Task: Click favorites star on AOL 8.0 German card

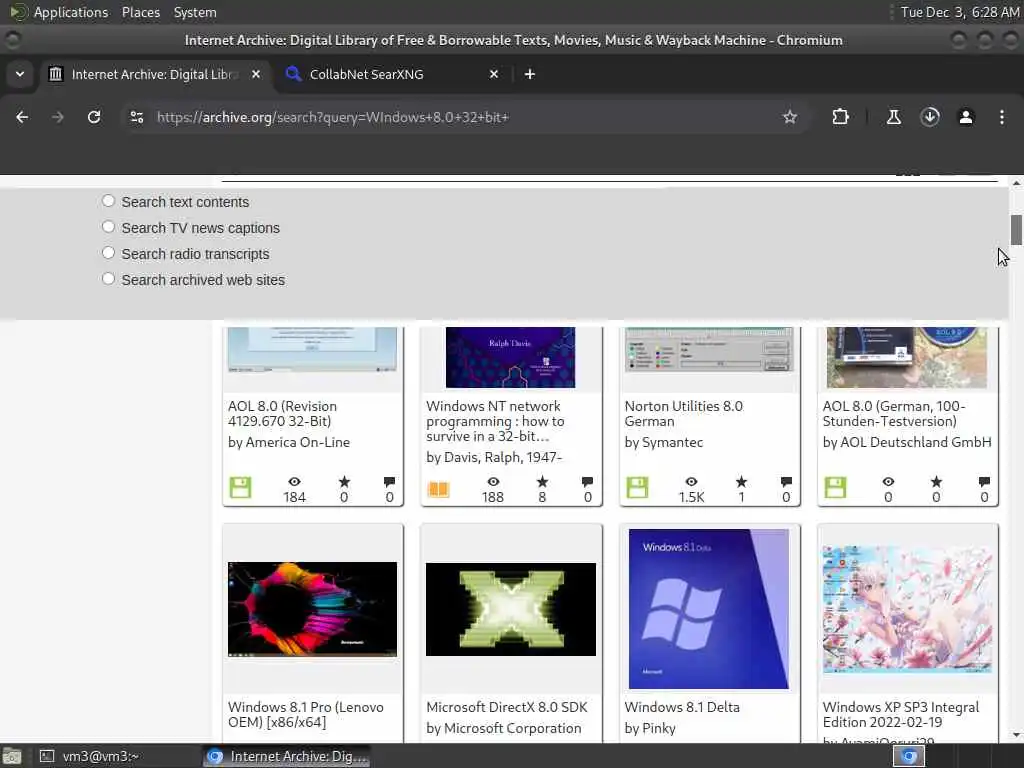Action: point(936,481)
